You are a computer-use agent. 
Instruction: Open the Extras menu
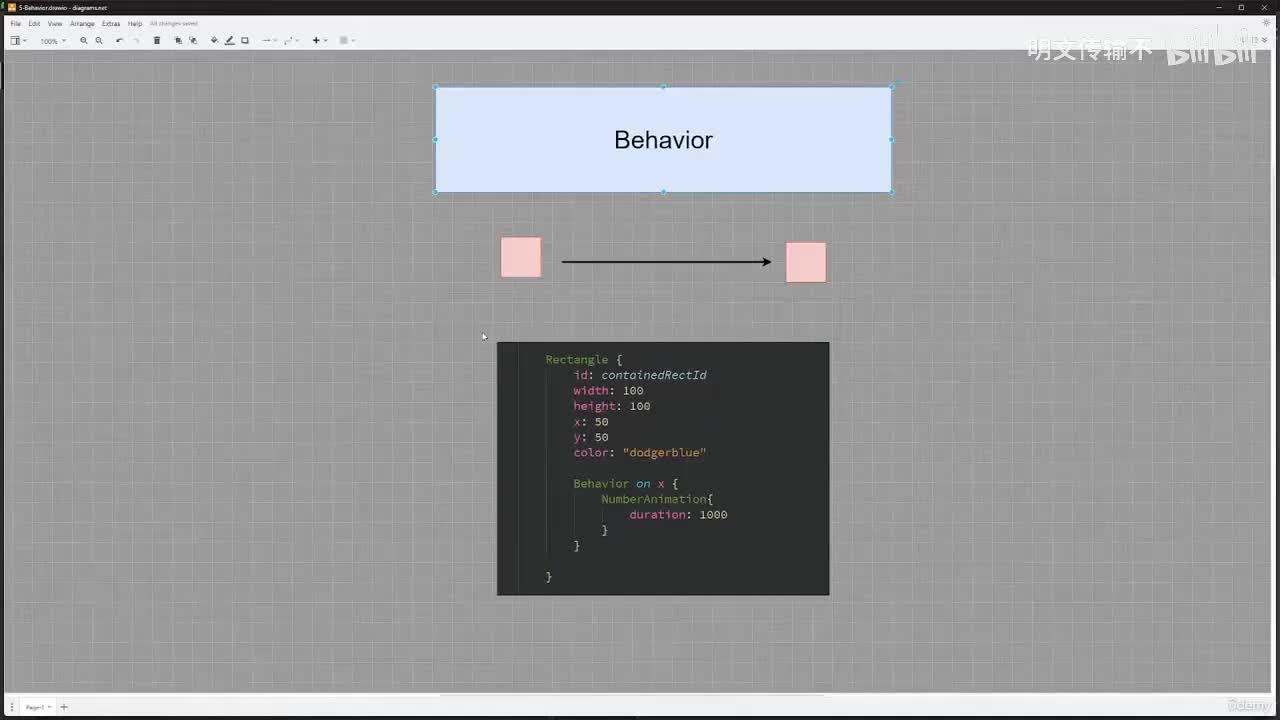click(x=111, y=23)
